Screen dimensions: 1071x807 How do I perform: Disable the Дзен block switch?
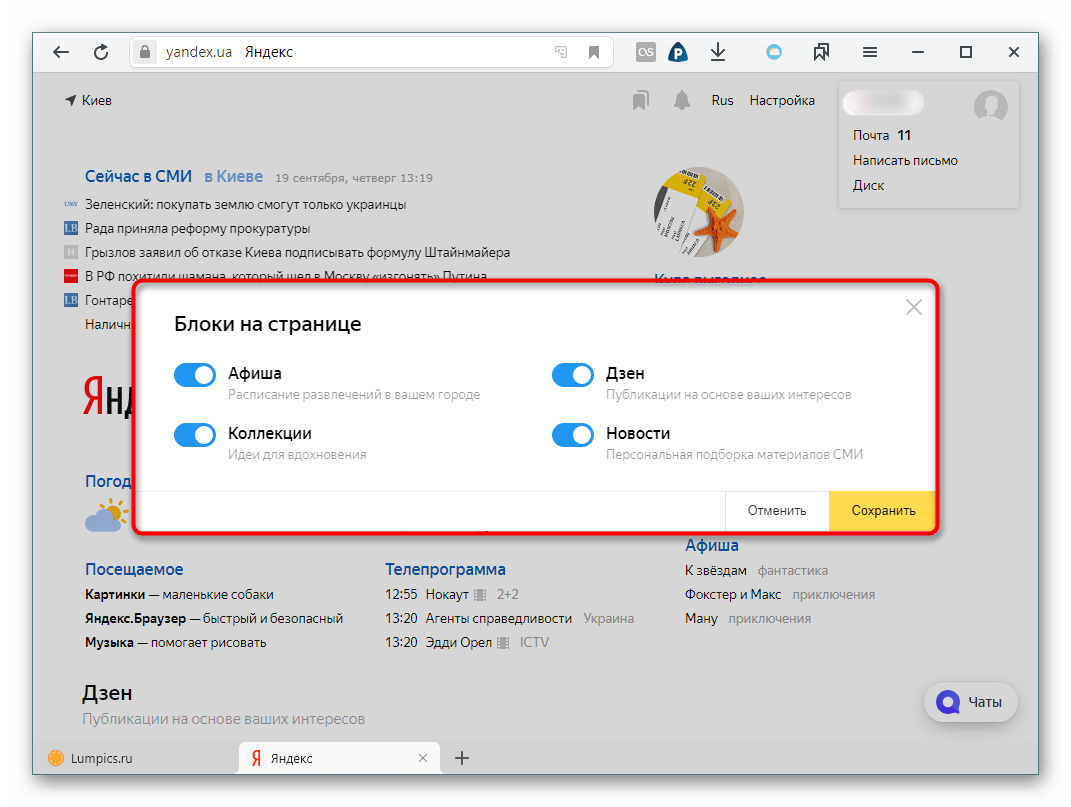(x=573, y=375)
